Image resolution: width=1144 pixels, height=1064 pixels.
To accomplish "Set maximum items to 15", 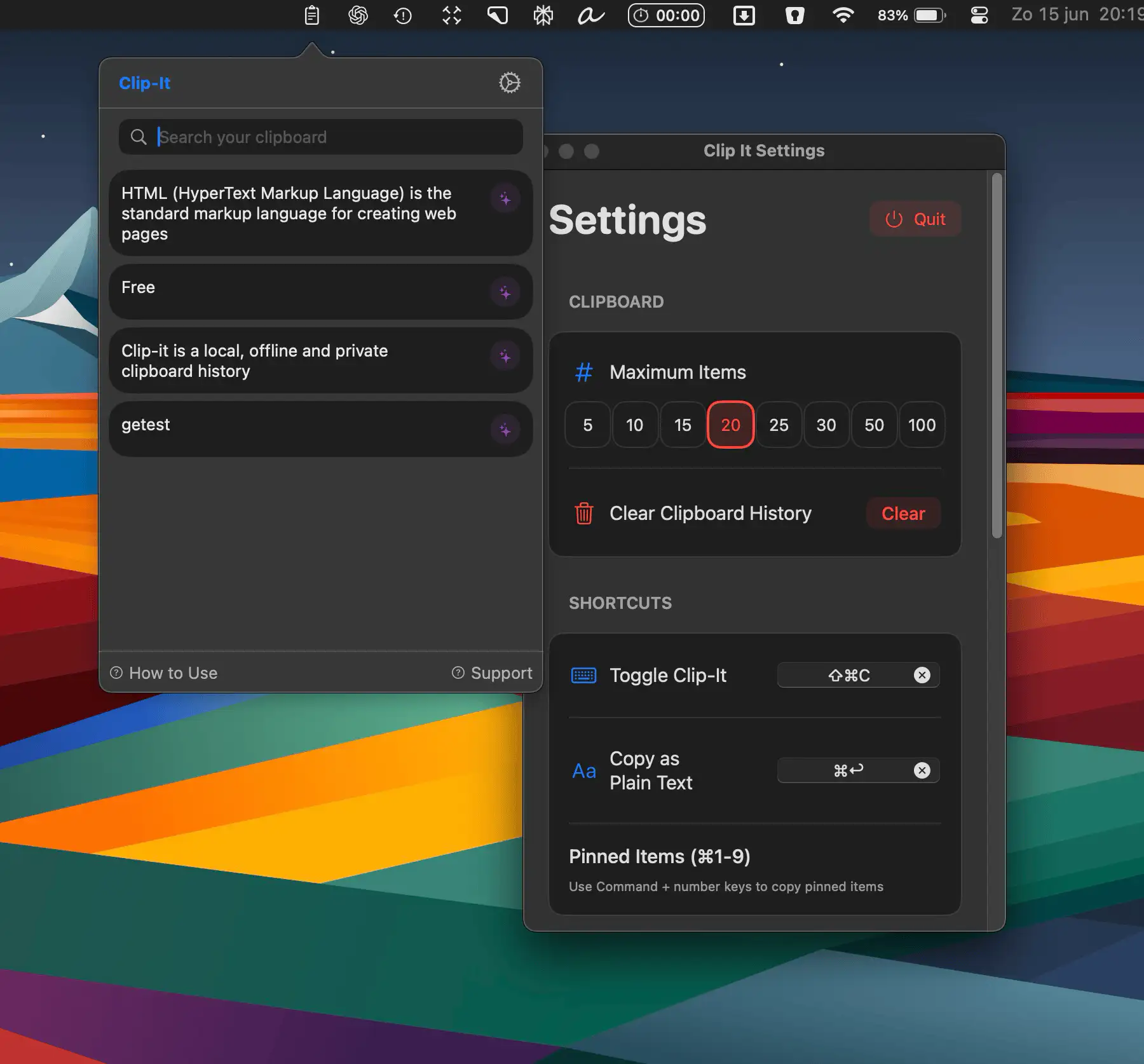I will tap(683, 425).
